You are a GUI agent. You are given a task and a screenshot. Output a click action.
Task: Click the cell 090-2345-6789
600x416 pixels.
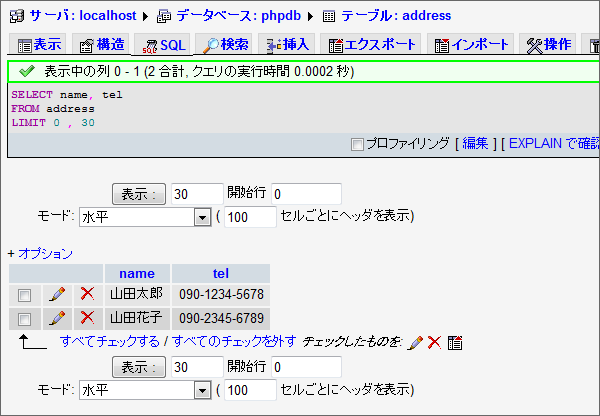click(x=221, y=318)
